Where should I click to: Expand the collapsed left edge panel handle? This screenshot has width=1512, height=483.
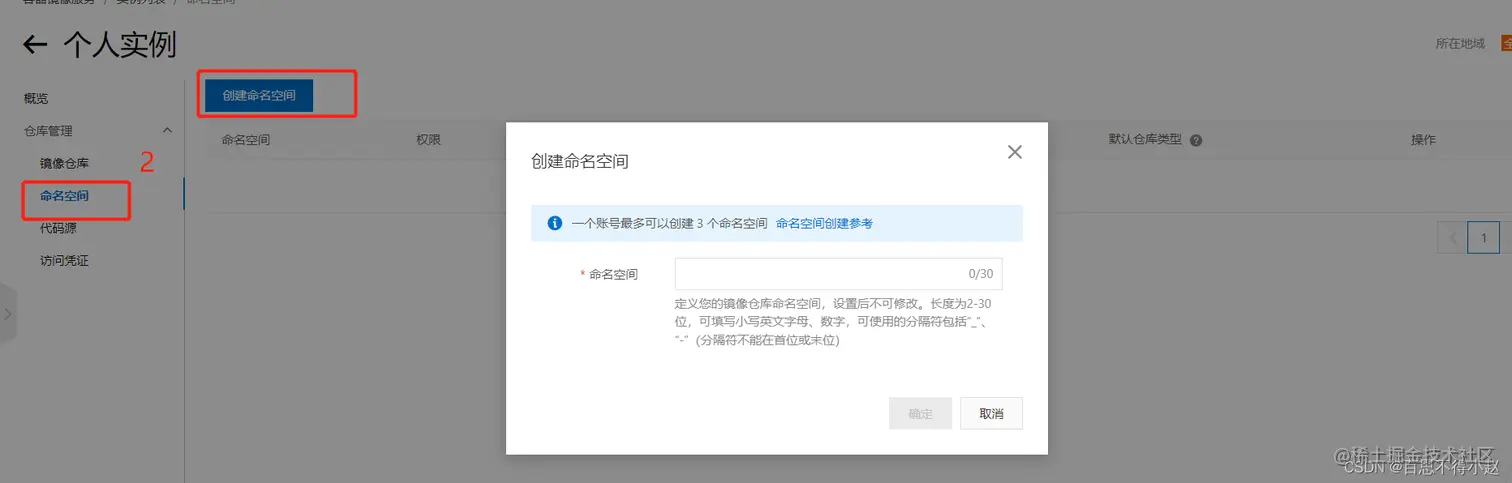coord(8,313)
